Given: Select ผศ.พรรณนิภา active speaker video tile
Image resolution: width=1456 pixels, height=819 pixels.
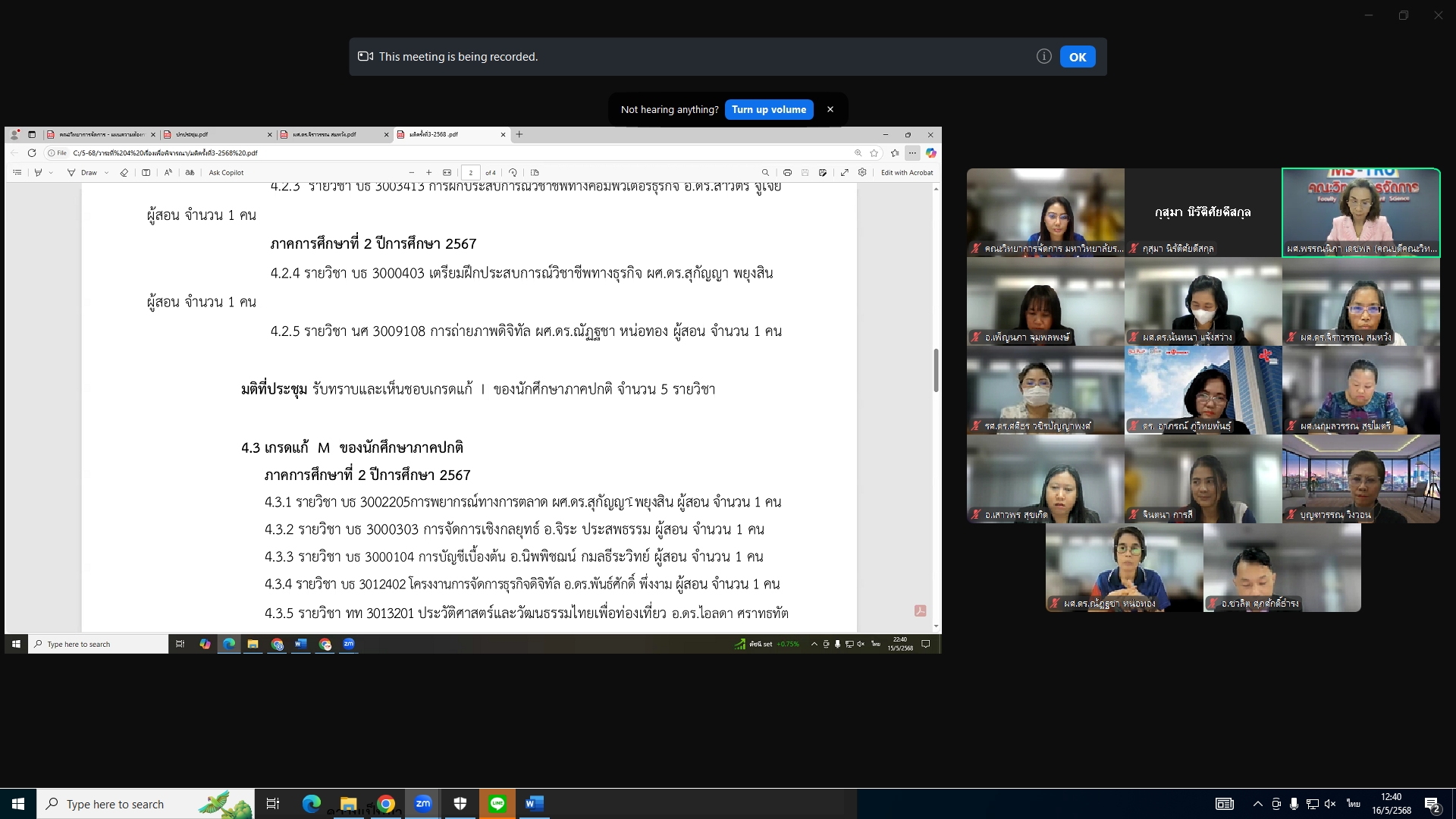Looking at the screenshot, I should point(1360,212).
